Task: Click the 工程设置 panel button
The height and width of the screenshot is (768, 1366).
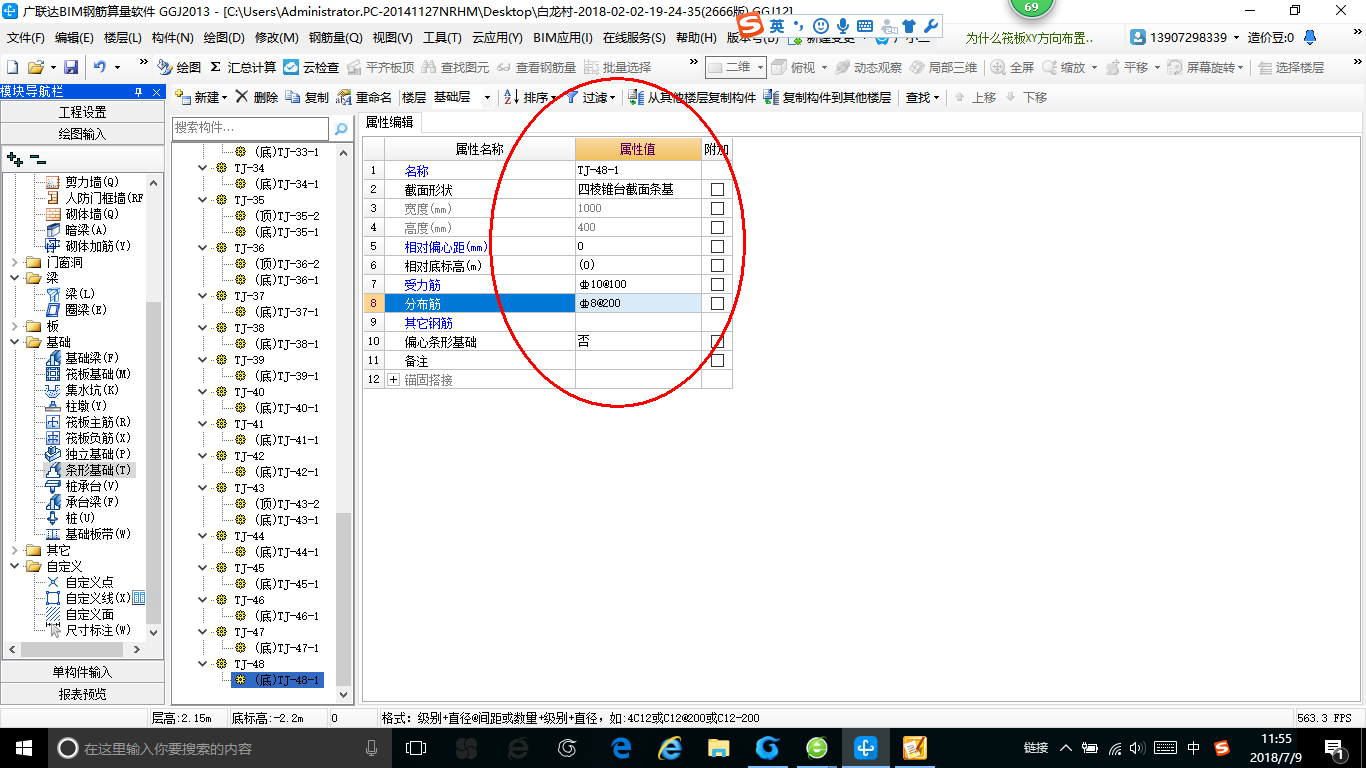Action: point(82,112)
